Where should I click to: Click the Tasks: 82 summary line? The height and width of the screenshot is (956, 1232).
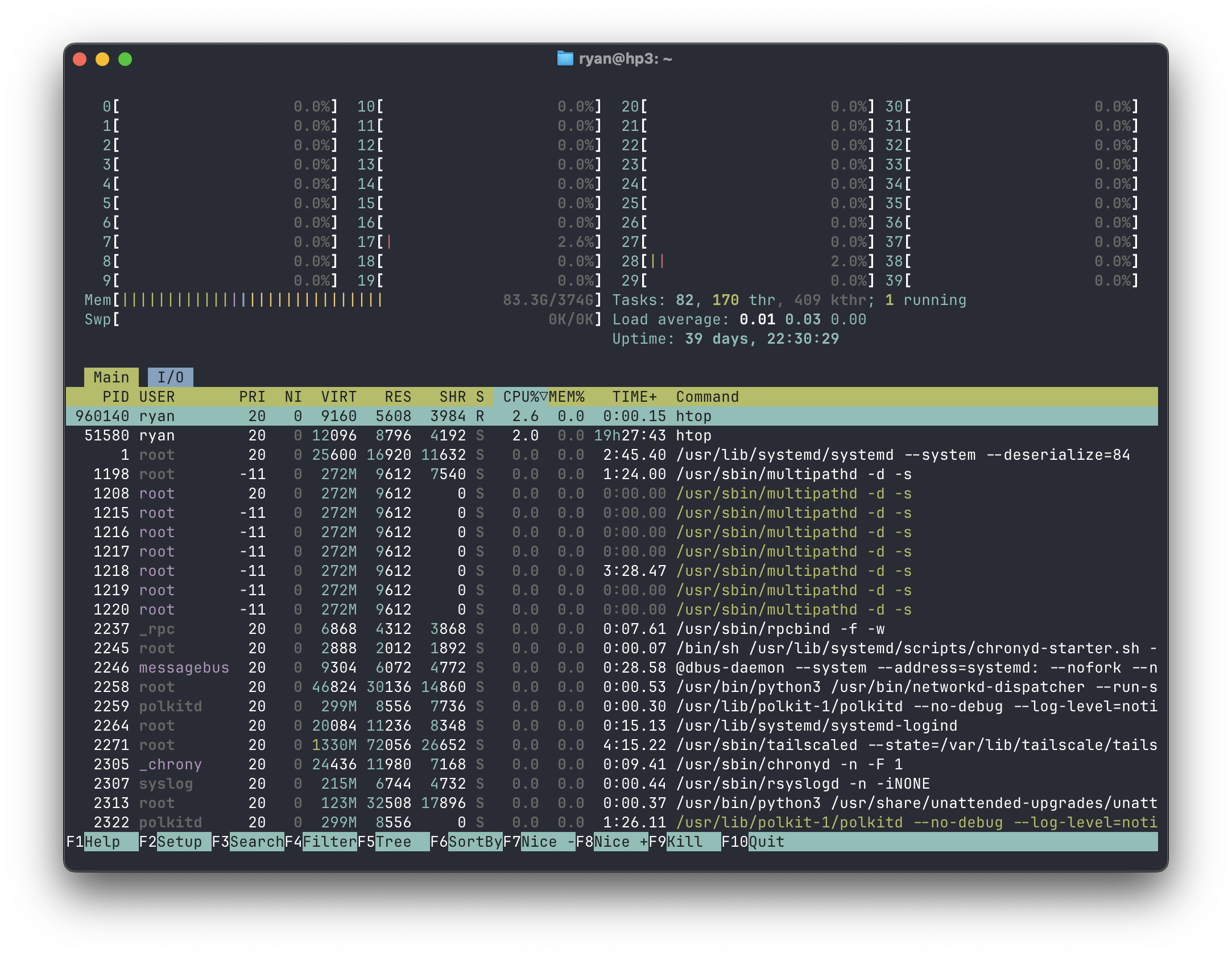coord(789,300)
